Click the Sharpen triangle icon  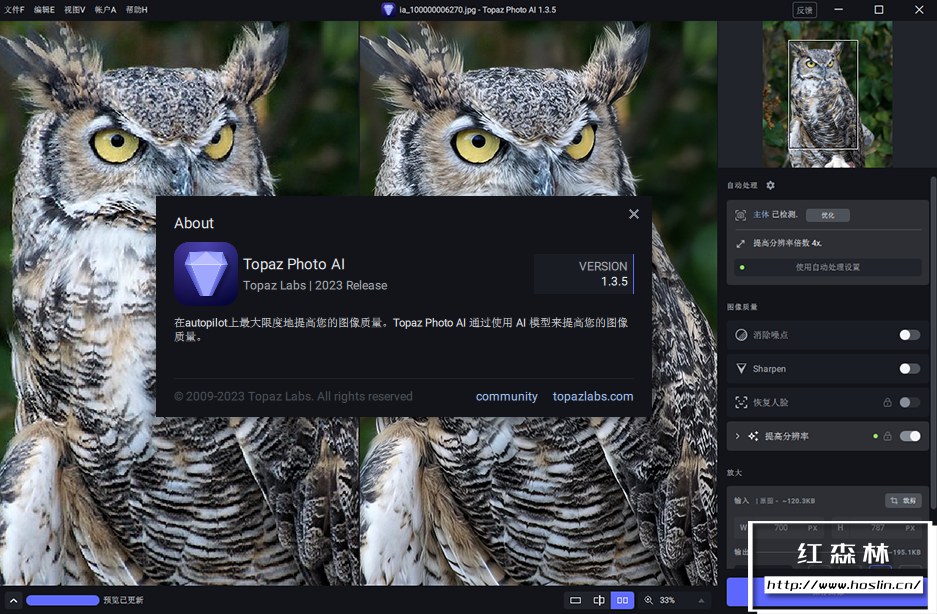tap(741, 369)
